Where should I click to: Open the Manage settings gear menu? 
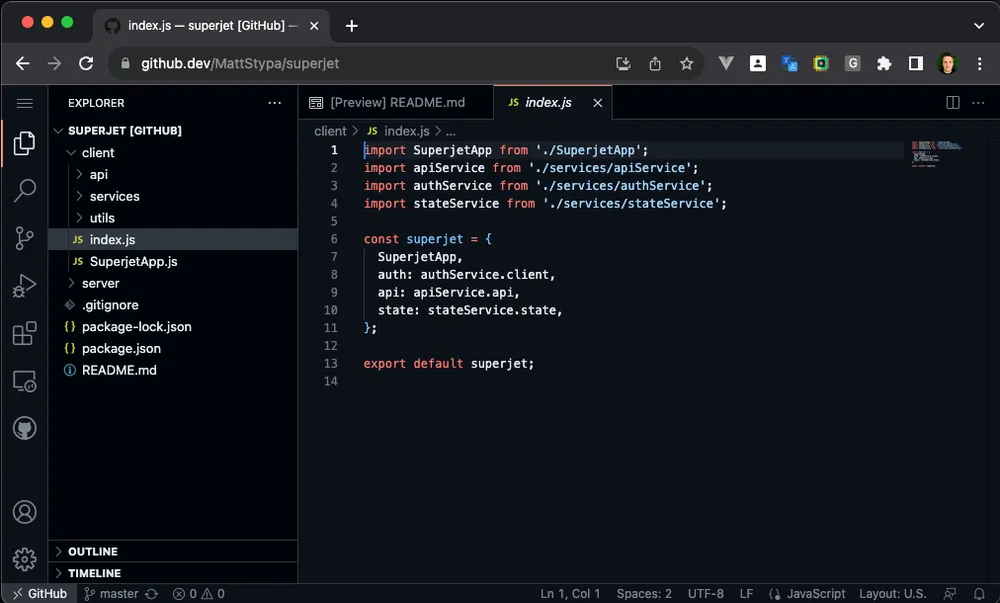point(24,559)
